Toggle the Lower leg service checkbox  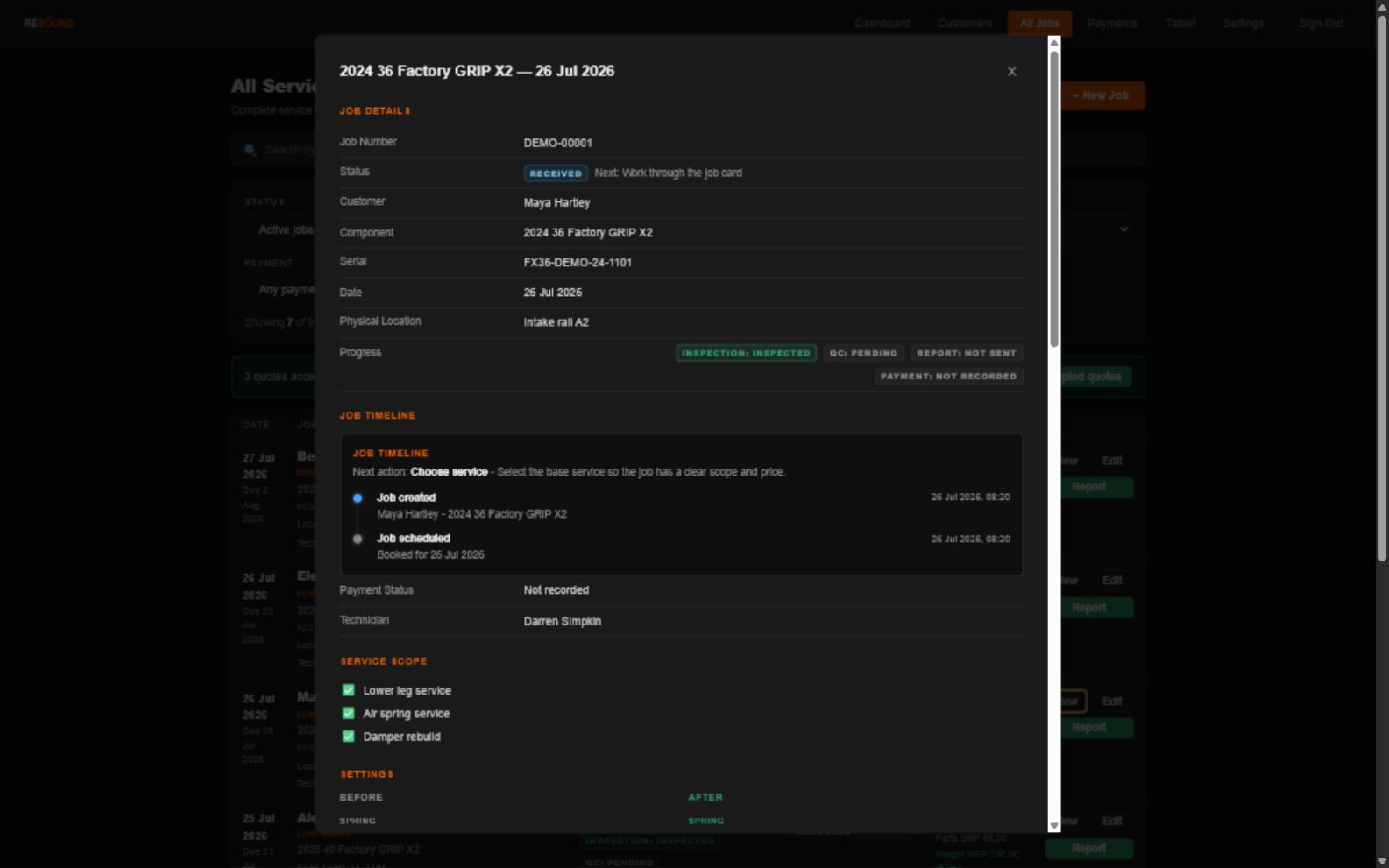tap(348, 690)
